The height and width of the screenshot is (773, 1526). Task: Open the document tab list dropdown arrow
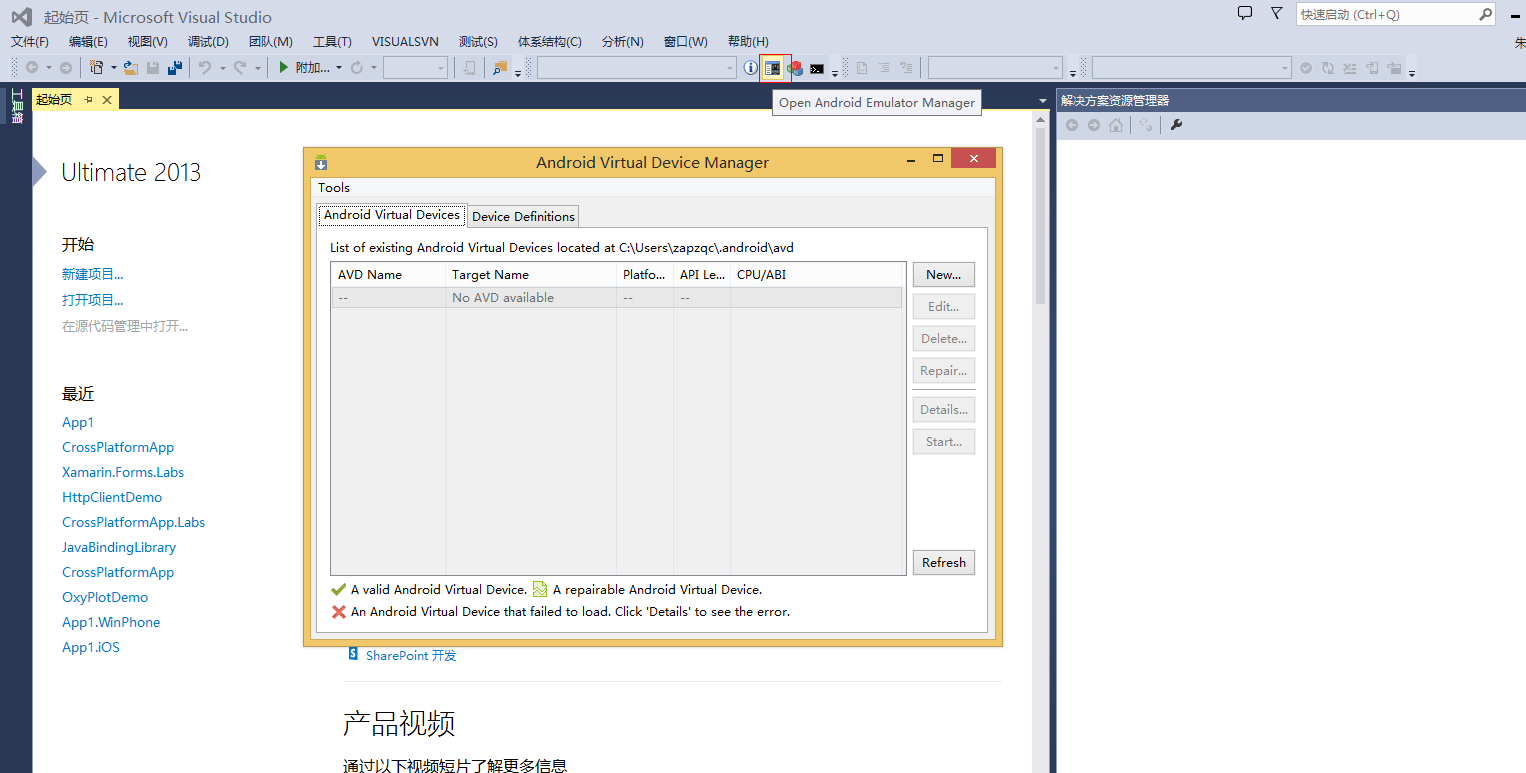click(1043, 100)
